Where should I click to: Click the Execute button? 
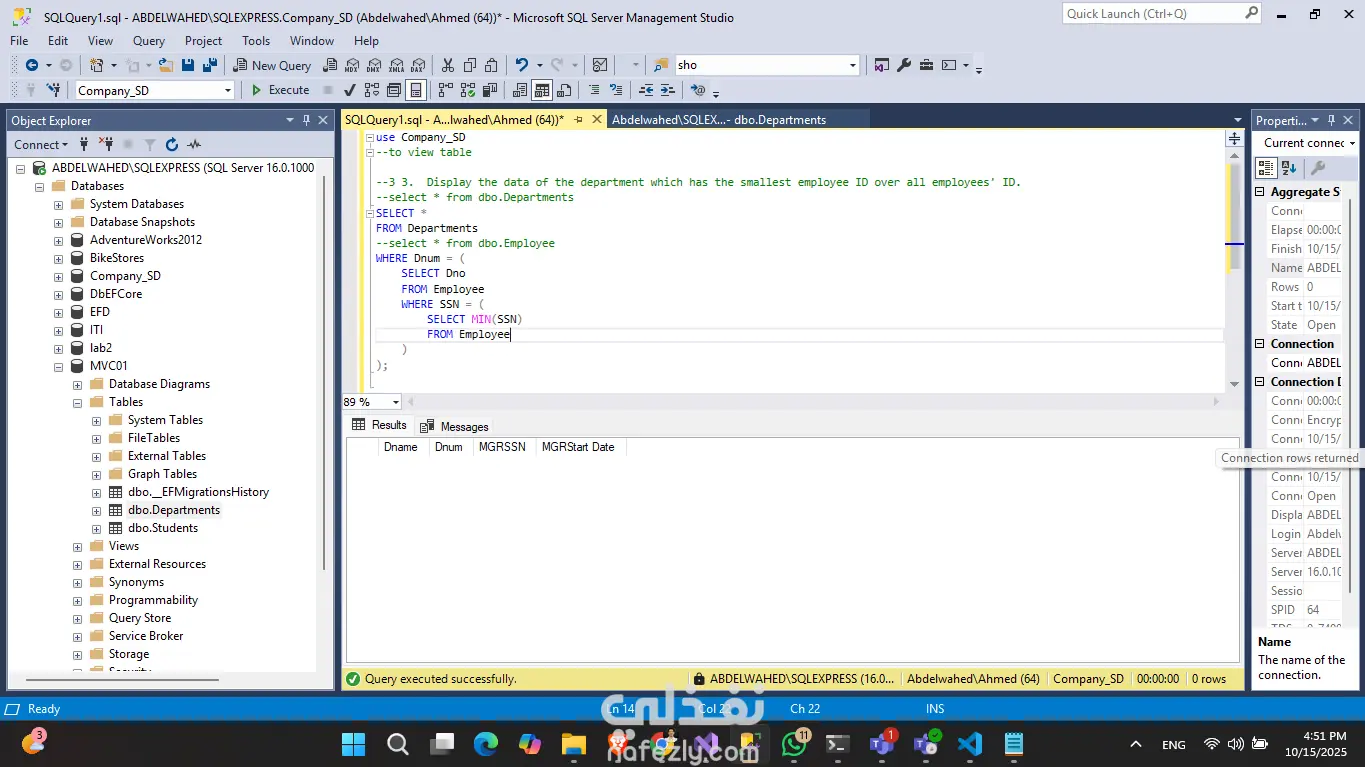pos(280,90)
